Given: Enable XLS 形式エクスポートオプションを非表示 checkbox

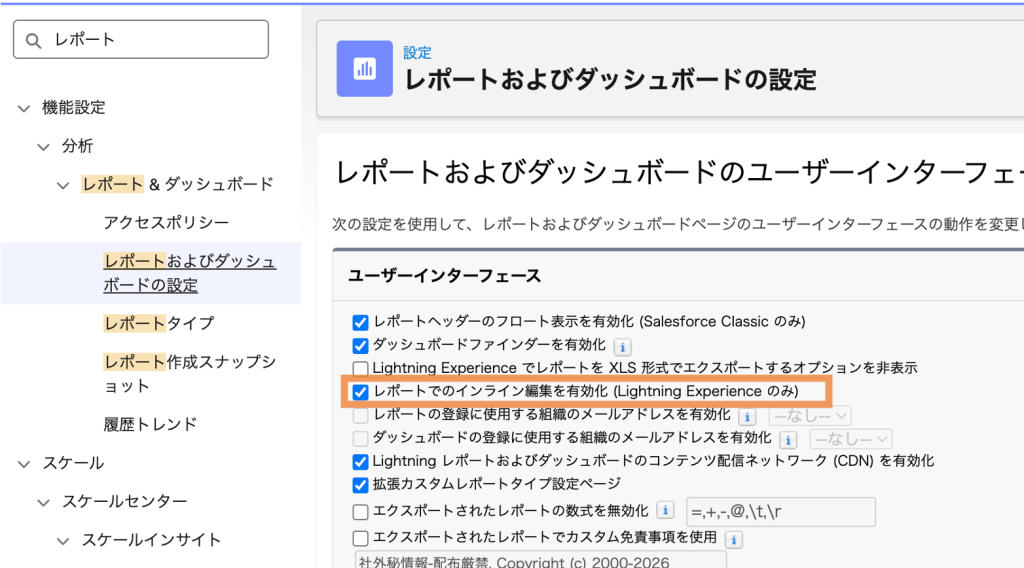Looking at the screenshot, I should click(x=361, y=368).
